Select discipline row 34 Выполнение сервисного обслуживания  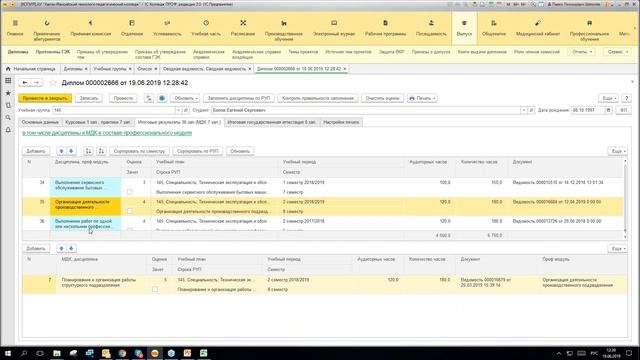(x=86, y=187)
